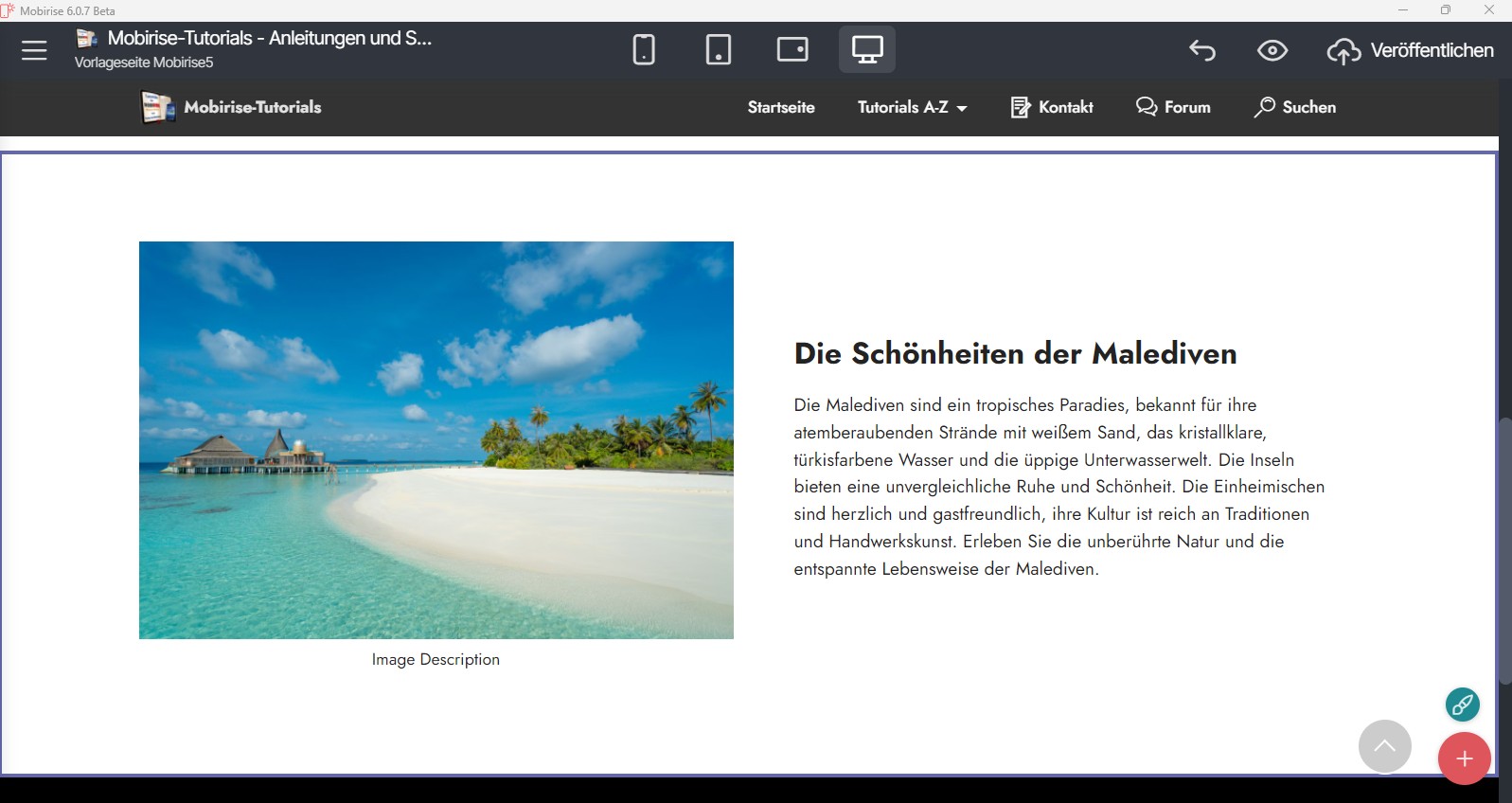
Task: Click the Veröffentlichen publish button
Action: (x=1411, y=50)
